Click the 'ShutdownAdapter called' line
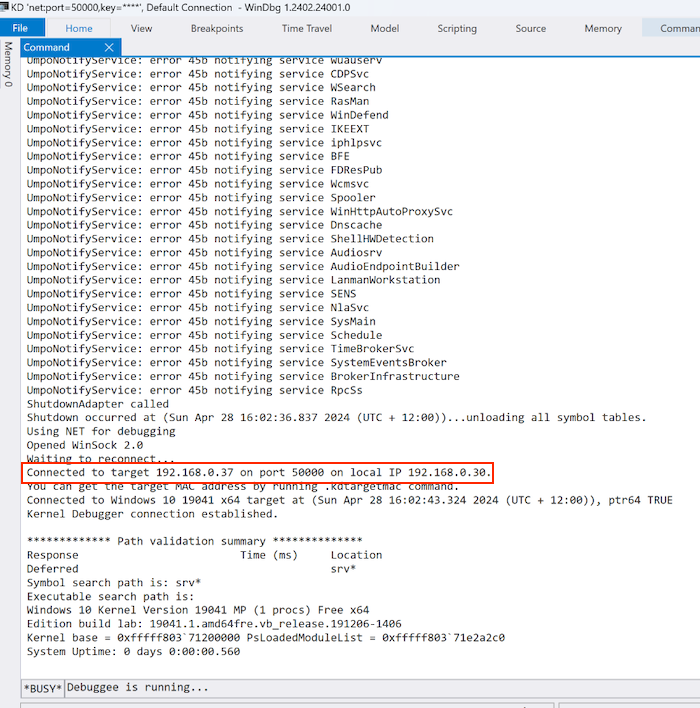This screenshot has width=700, height=708. click(x=98, y=404)
